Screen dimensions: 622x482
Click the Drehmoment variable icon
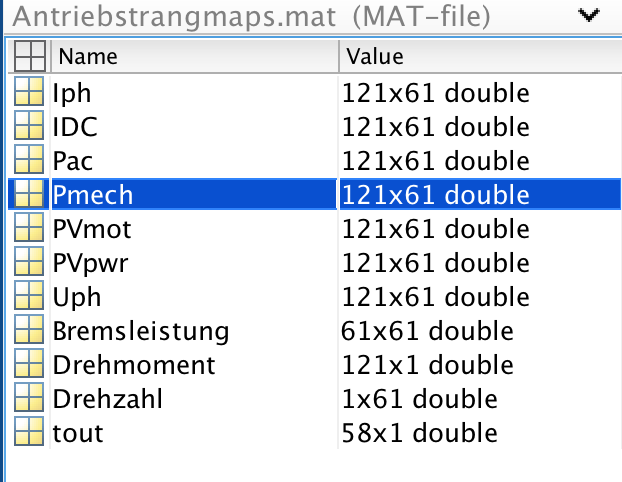coord(29,365)
